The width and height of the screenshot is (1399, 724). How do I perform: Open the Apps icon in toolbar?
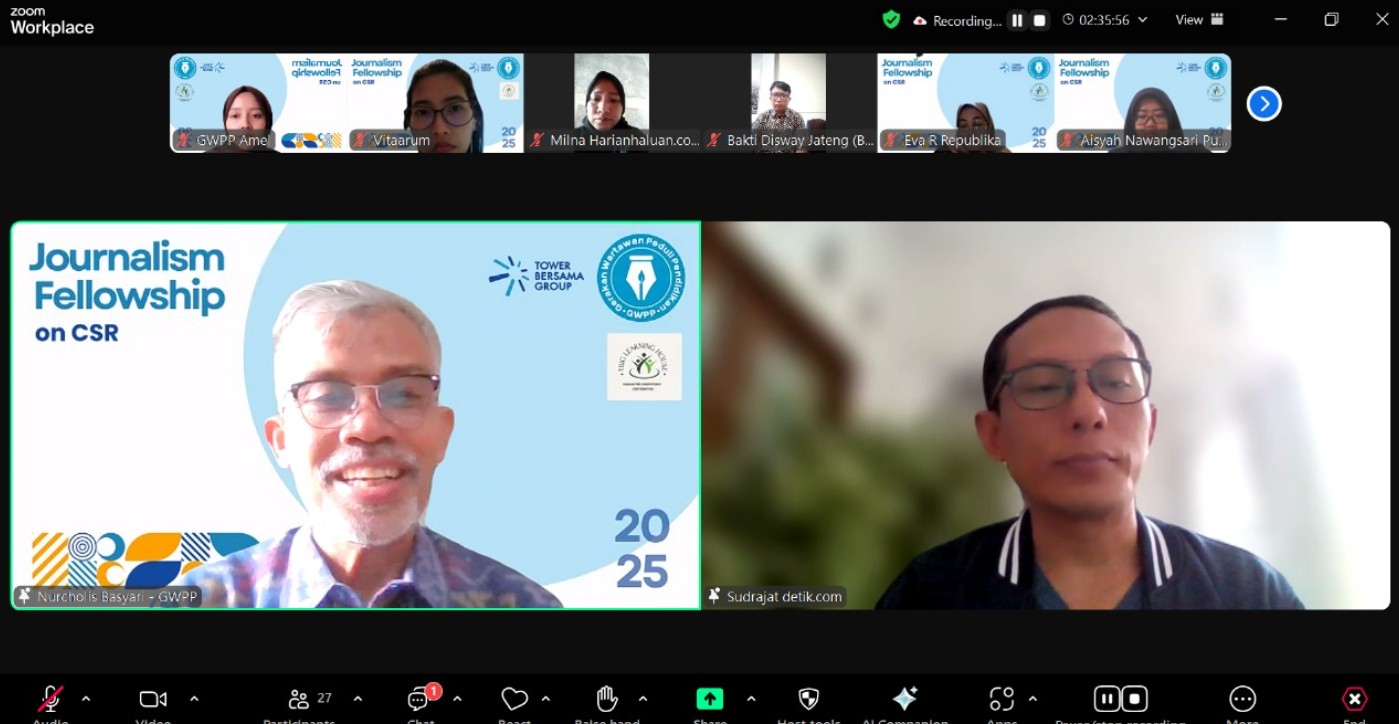(1001, 699)
